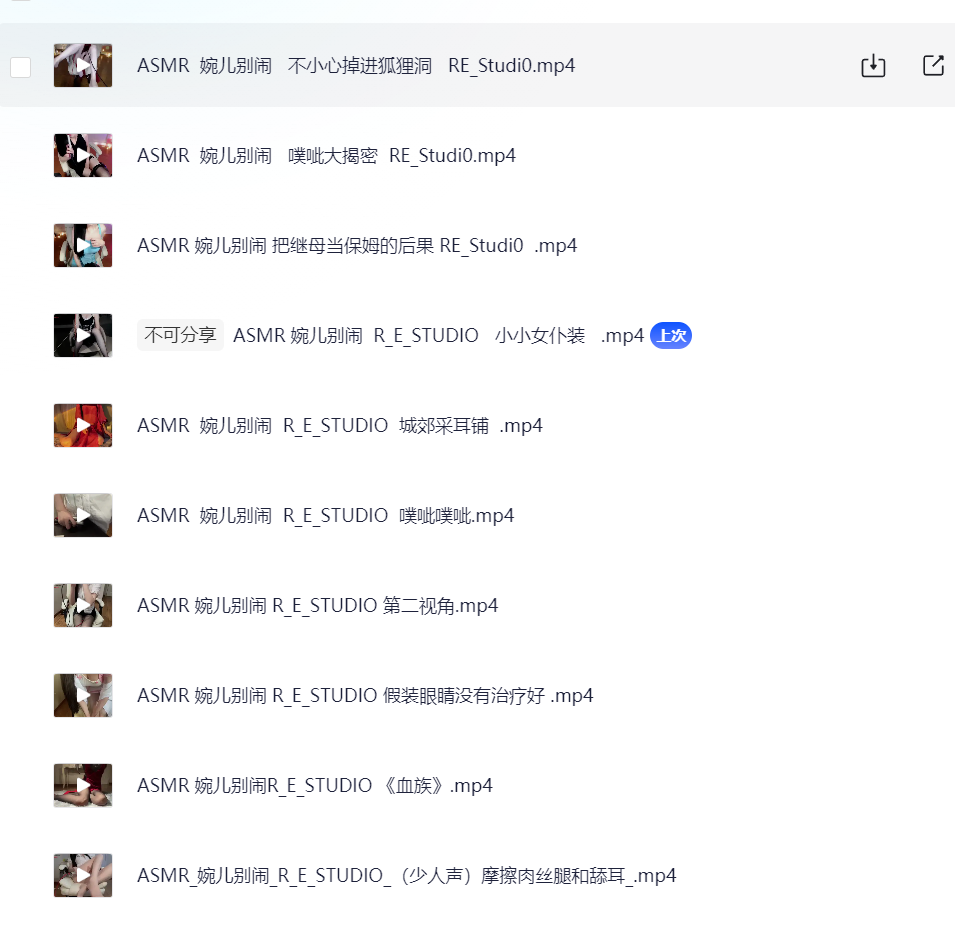Select file named 城郊采耳铺 .mp4

click(340, 426)
